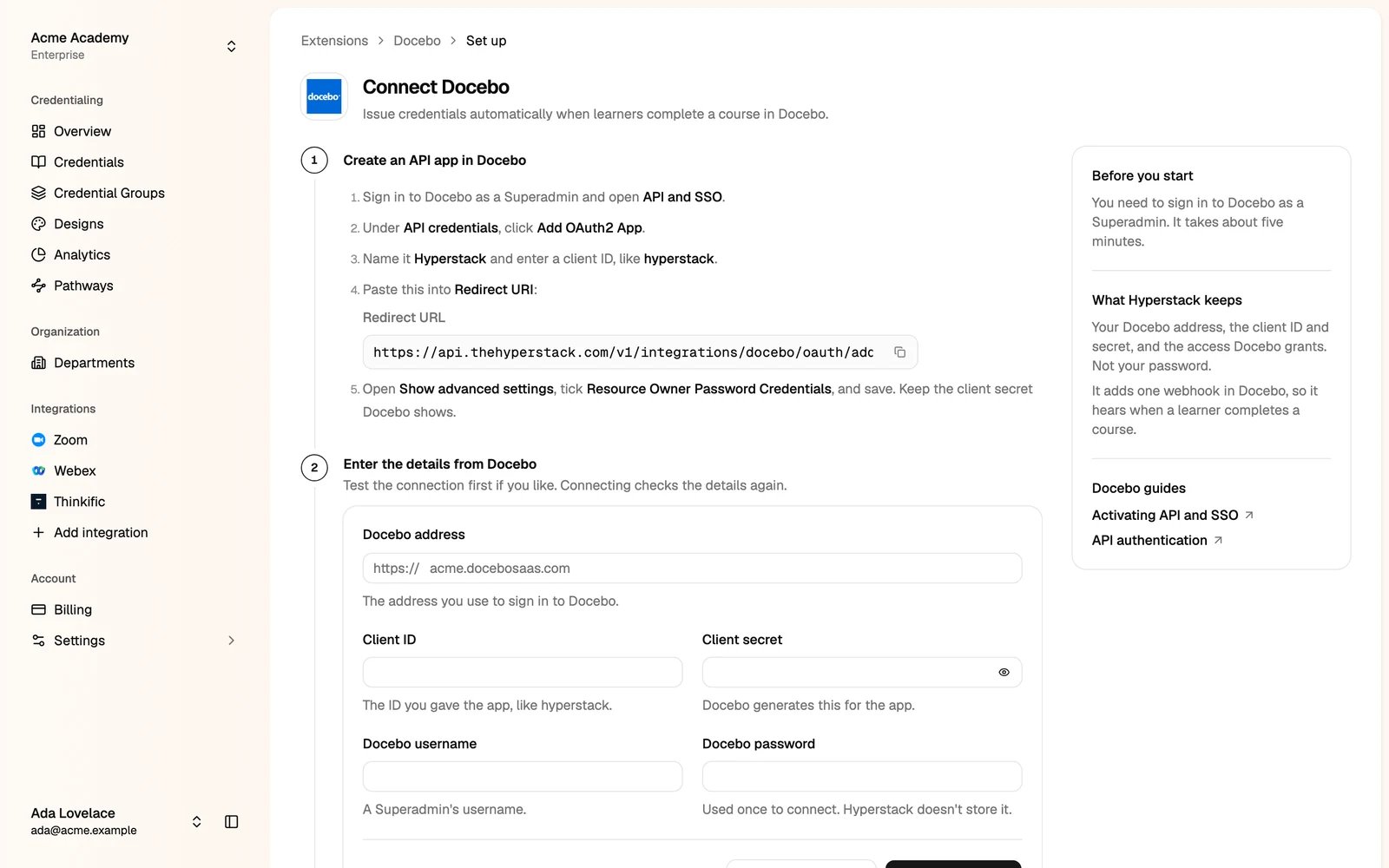Click the Designs palette icon
Image resolution: width=1389 pixels, height=868 pixels.
pyautogui.click(x=38, y=224)
